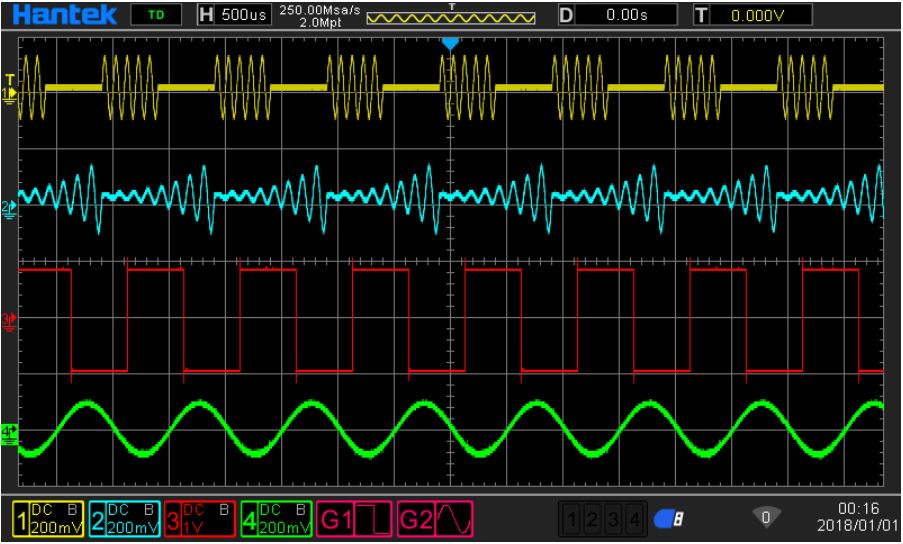Click the G2 sine waveform icon

(x=454, y=519)
